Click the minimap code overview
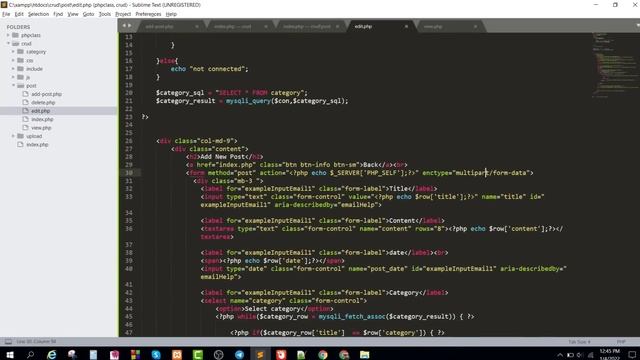 [615, 65]
